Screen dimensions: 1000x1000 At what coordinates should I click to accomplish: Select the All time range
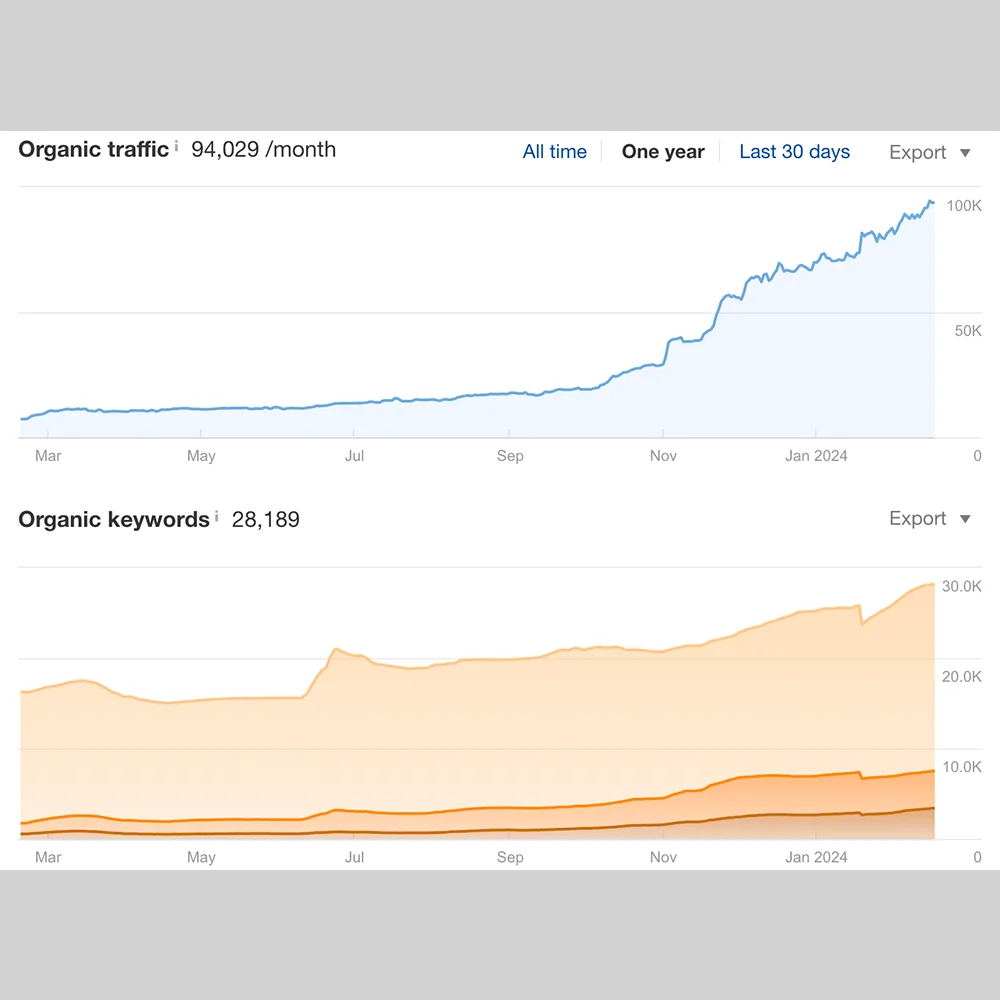554,152
